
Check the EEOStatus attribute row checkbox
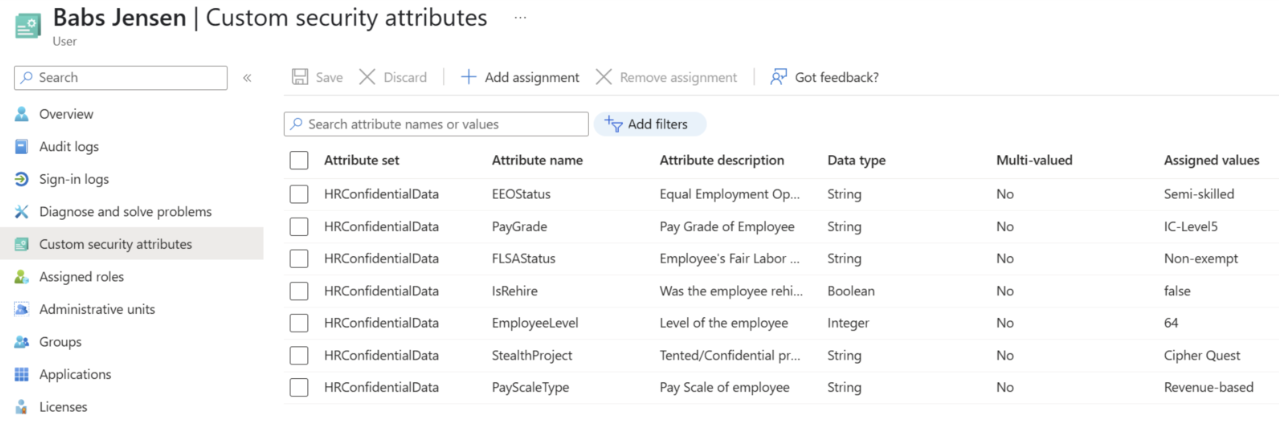299,194
